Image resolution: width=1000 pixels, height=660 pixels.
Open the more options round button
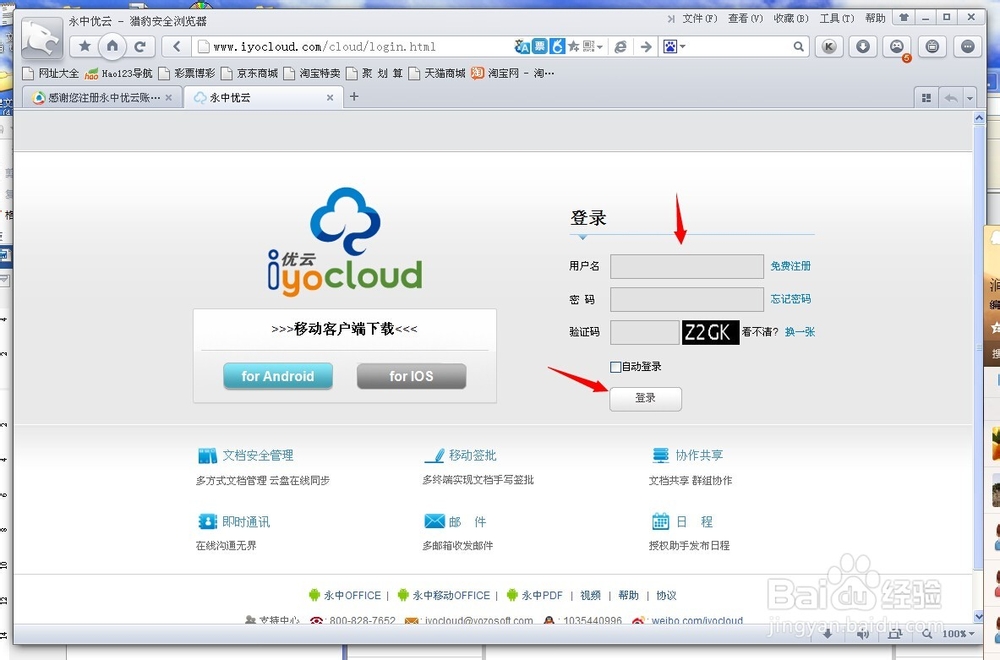pos(967,46)
